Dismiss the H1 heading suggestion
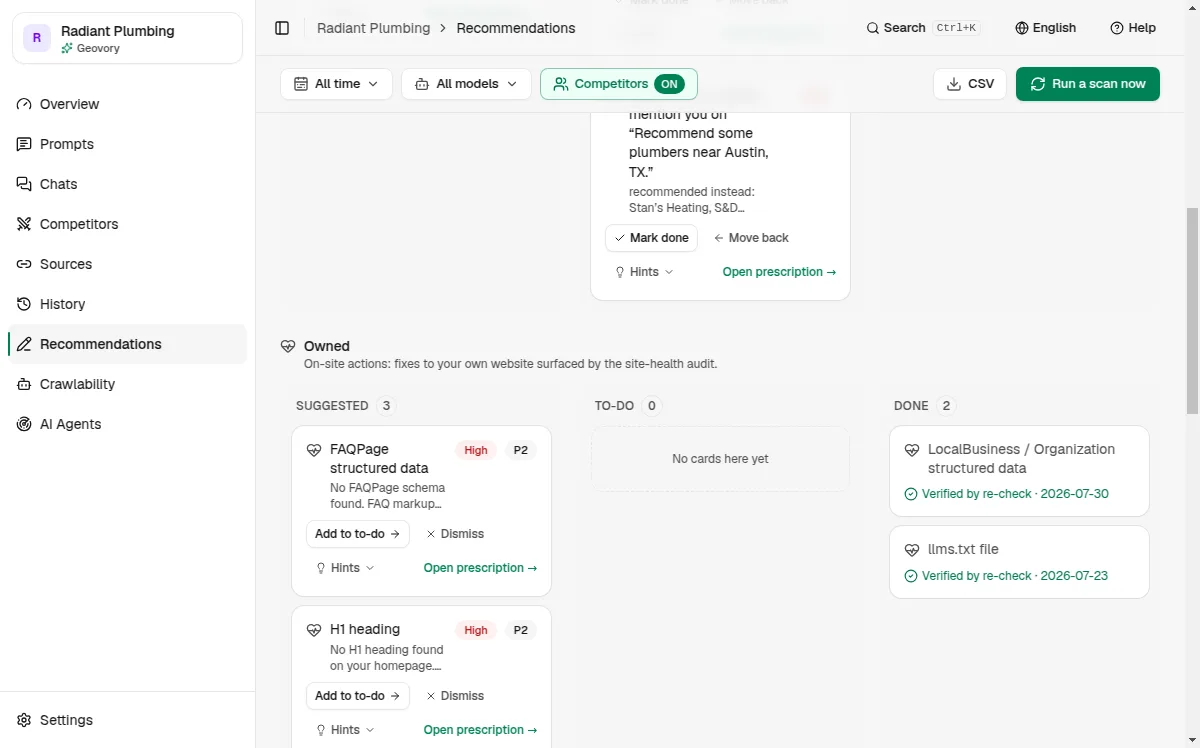 455,696
